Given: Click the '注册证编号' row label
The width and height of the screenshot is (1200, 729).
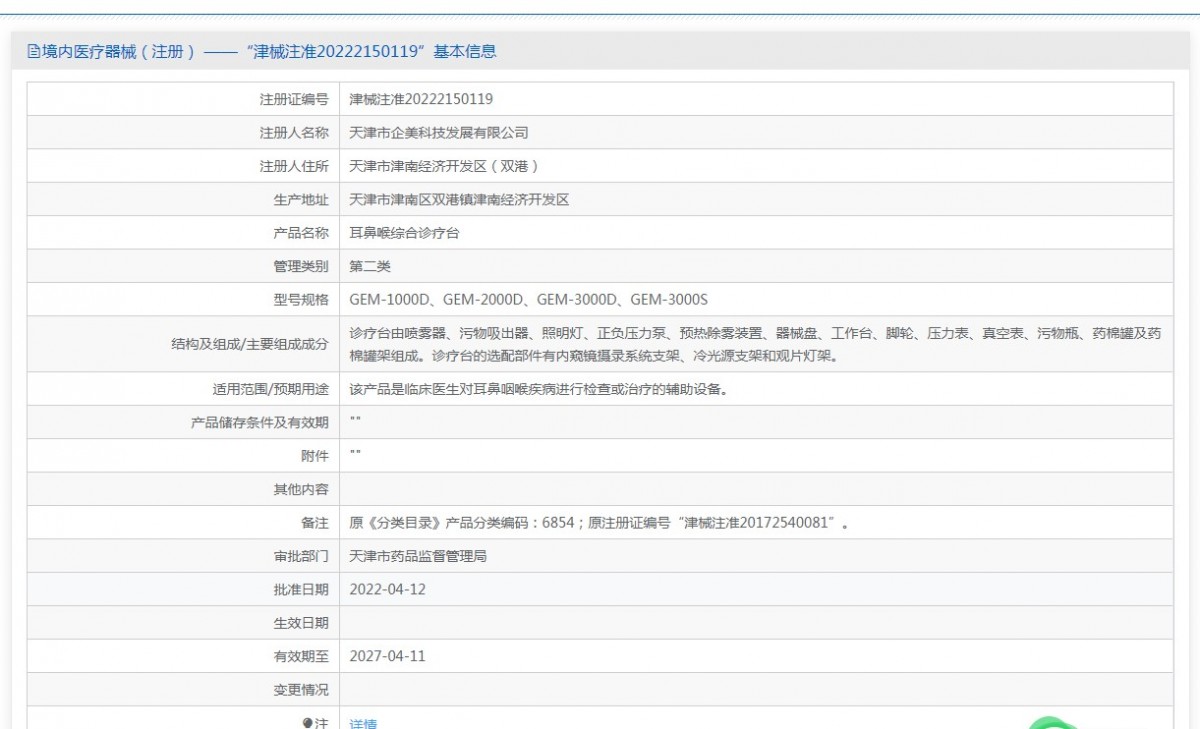Looking at the screenshot, I should click(x=294, y=99).
